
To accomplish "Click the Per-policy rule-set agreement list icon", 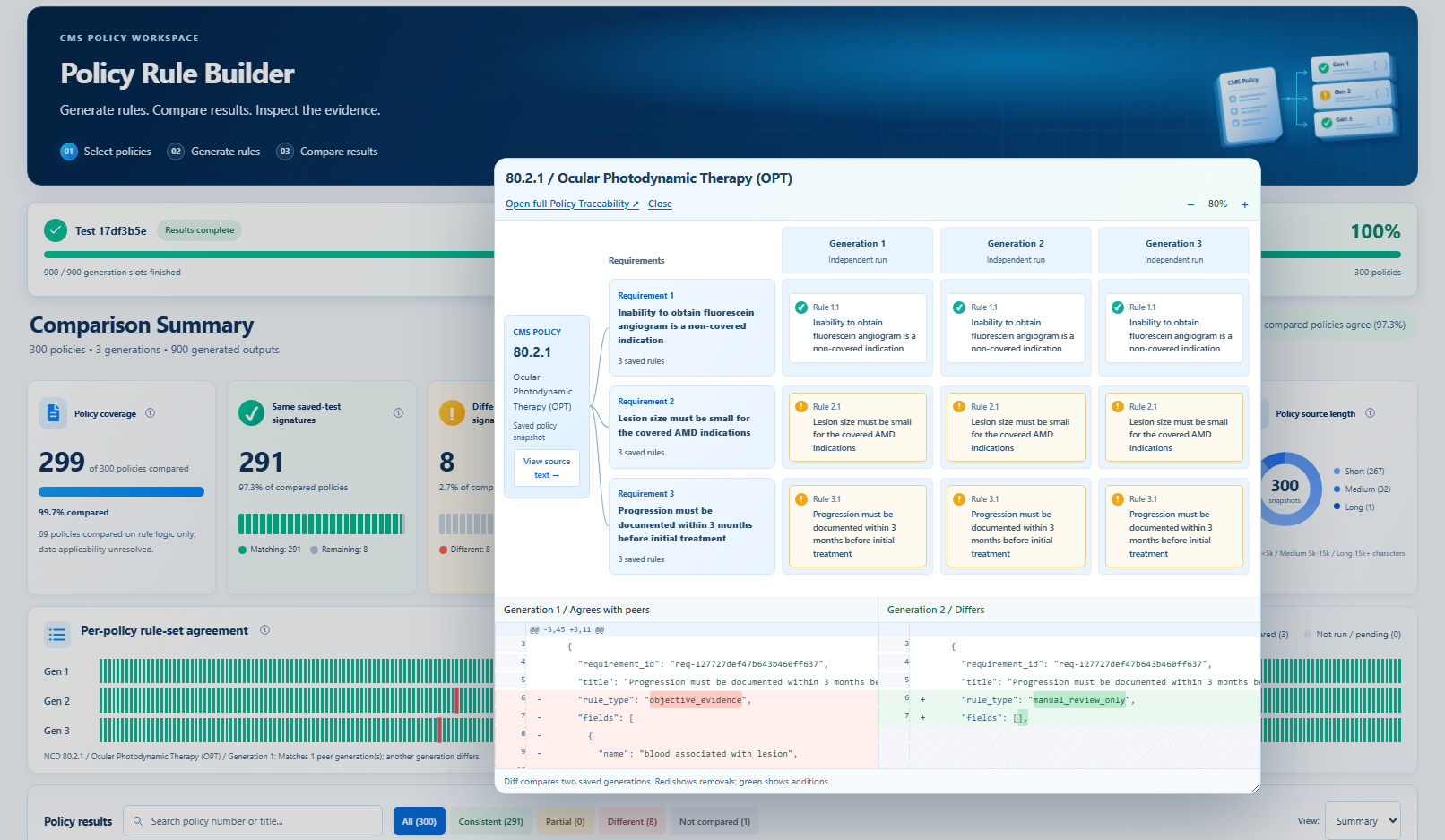I will 57,635.
